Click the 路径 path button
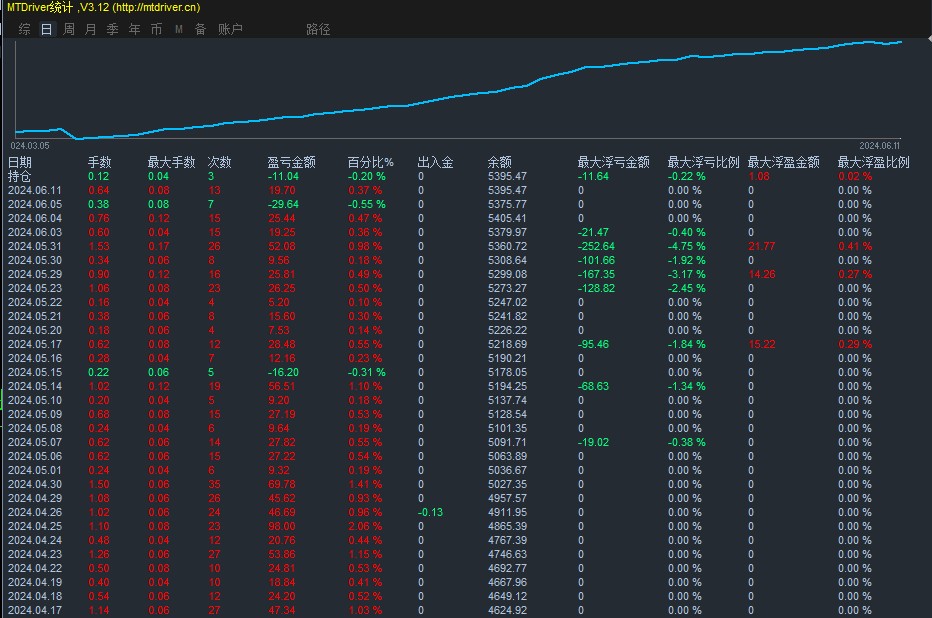 [318, 29]
